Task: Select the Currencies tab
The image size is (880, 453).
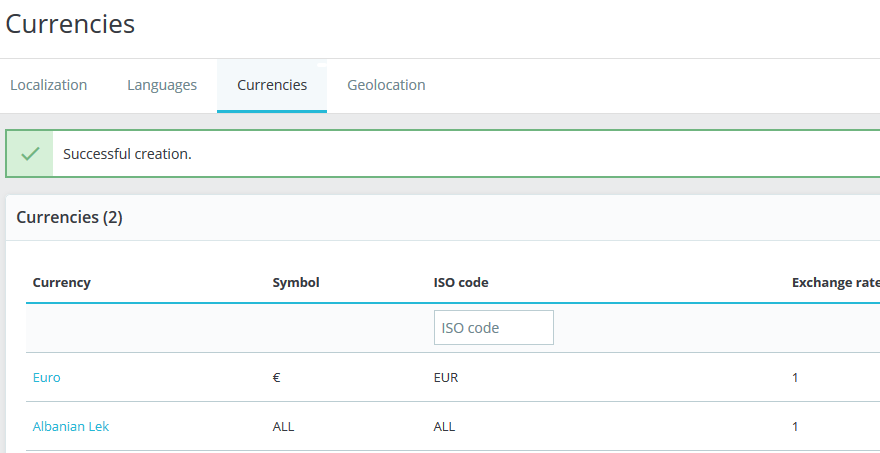Action: coord(272,85)
